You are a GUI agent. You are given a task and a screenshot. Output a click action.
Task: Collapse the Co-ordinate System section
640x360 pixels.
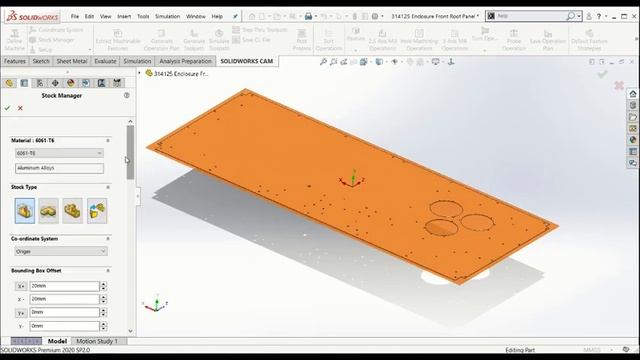(108, 238)
